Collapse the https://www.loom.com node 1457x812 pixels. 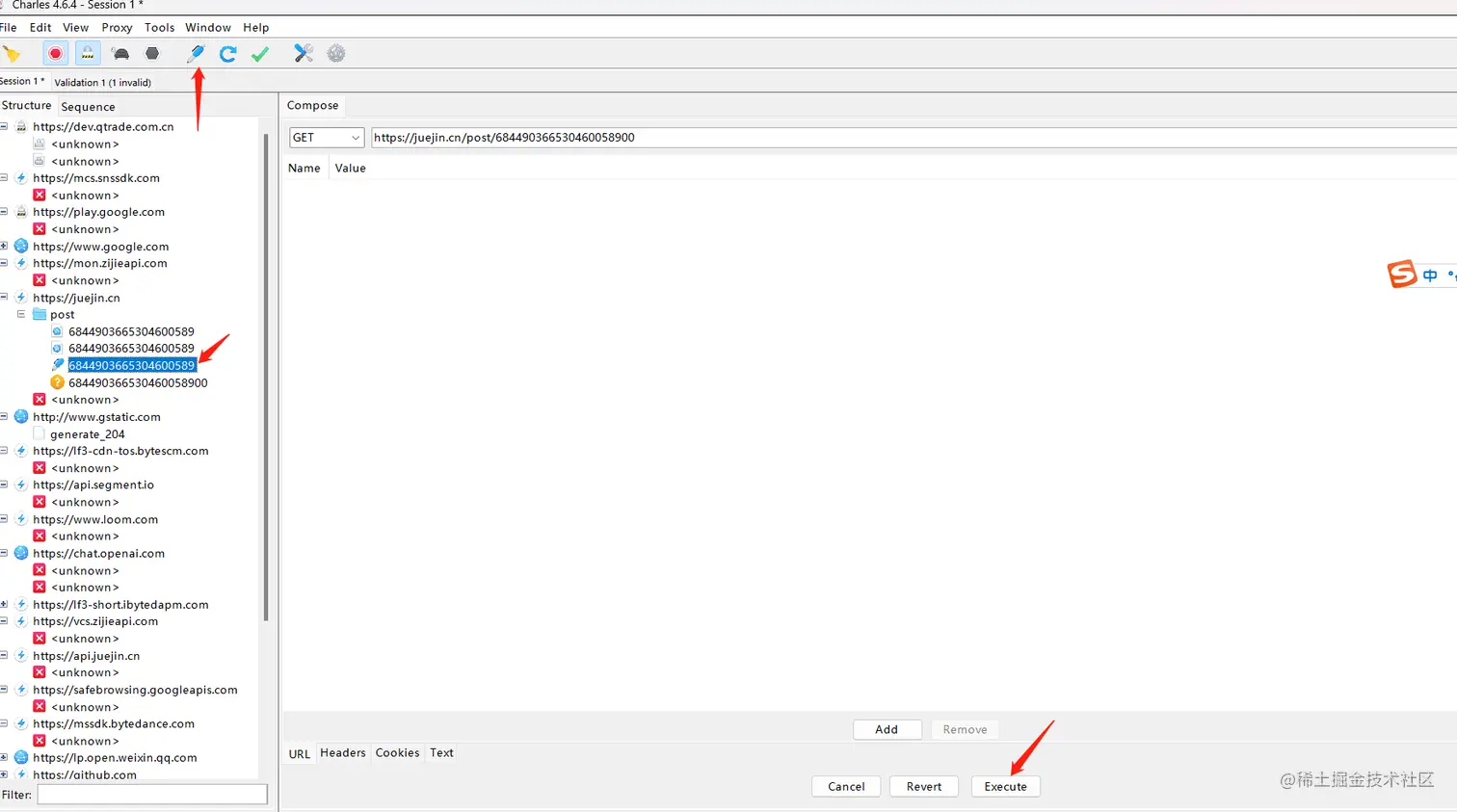click(x=4, y=518)
